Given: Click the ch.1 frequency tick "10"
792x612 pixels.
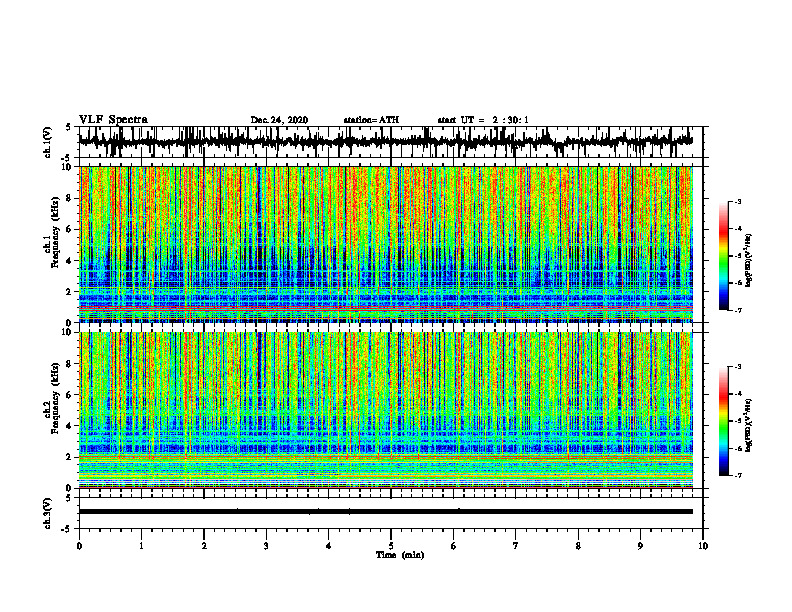Looking at the screenshot, I should 68,168.
